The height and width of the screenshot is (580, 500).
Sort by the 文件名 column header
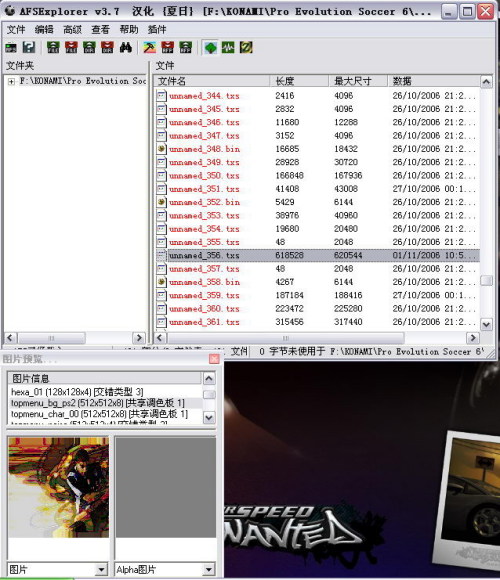[x=212, y=81]
